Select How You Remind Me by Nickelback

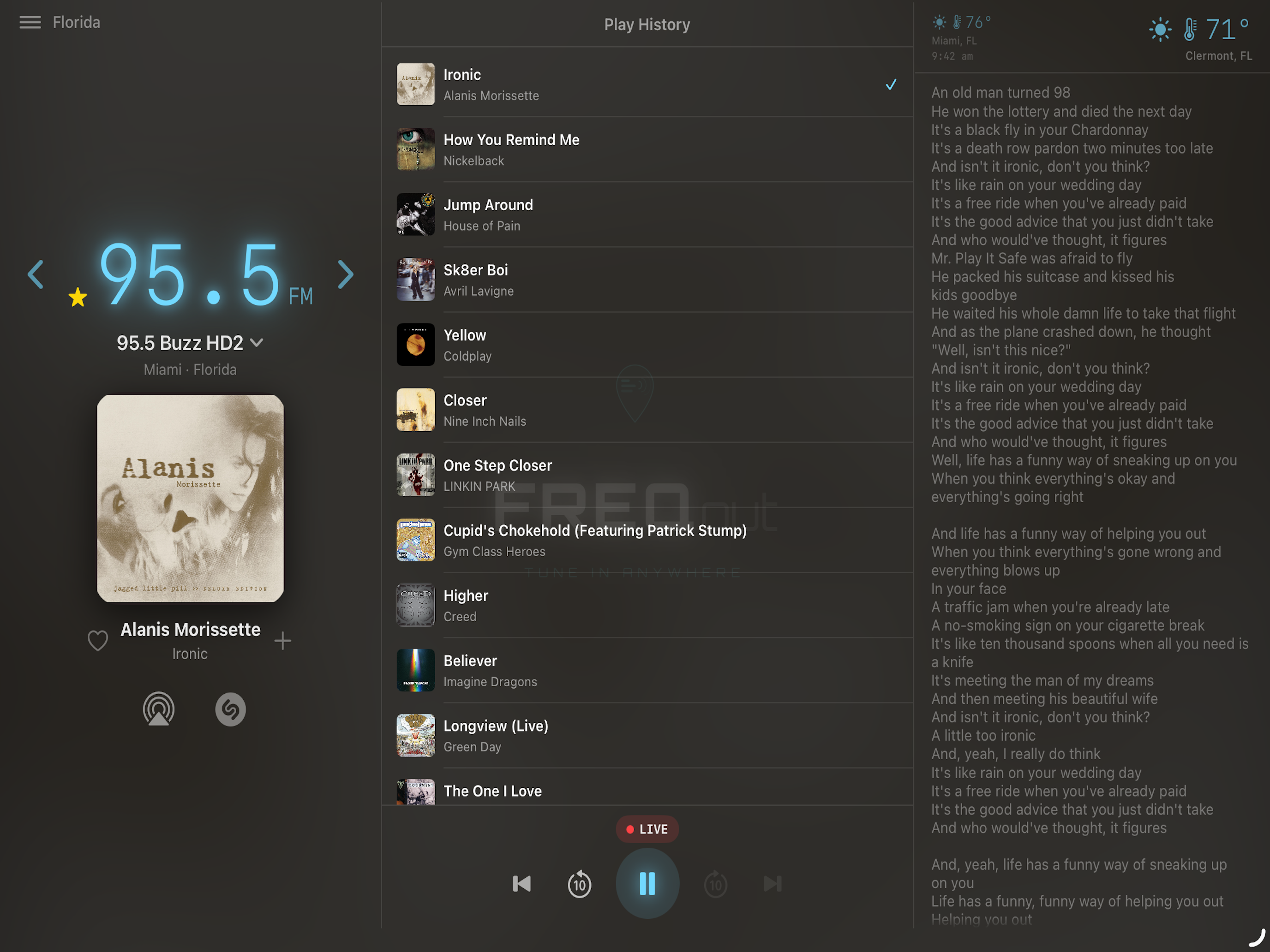tap(647, 150)
